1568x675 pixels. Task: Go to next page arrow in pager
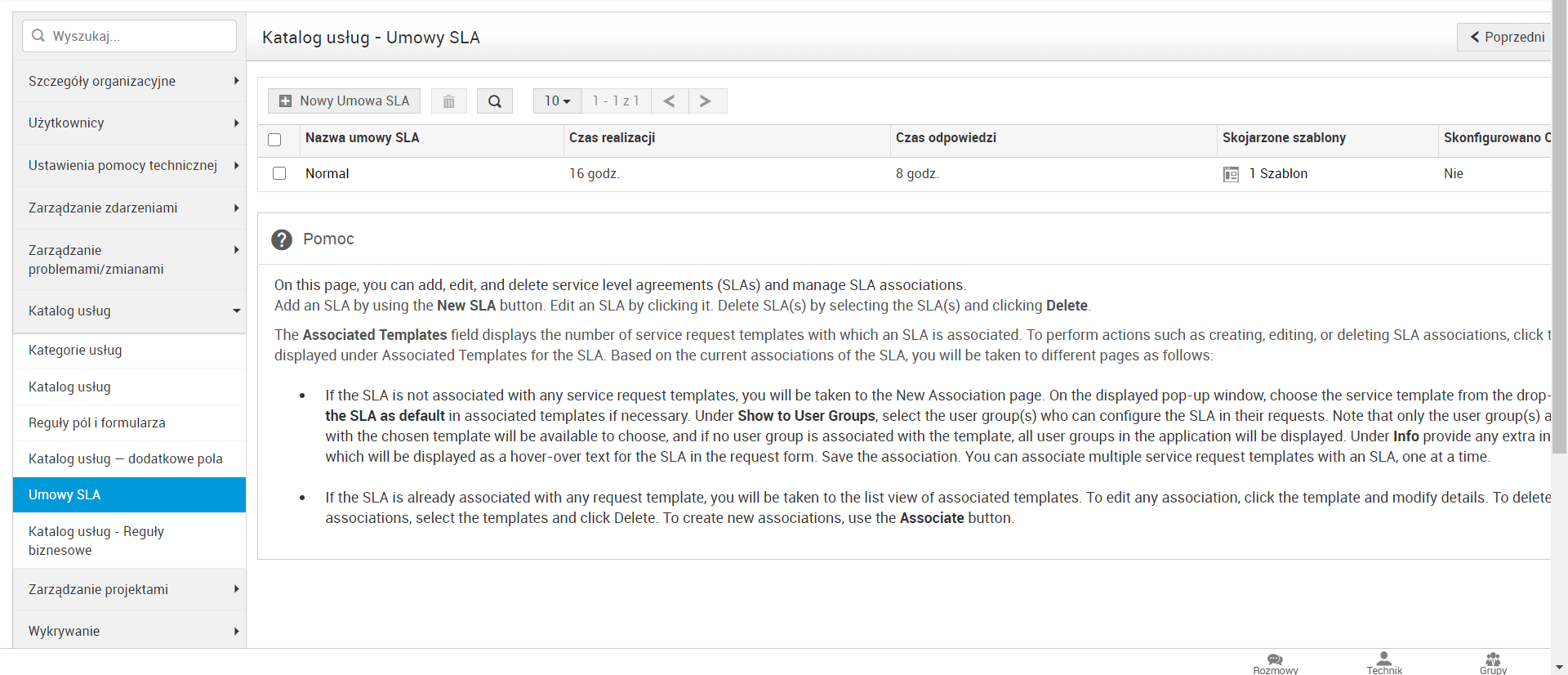(x=706, y=101)
